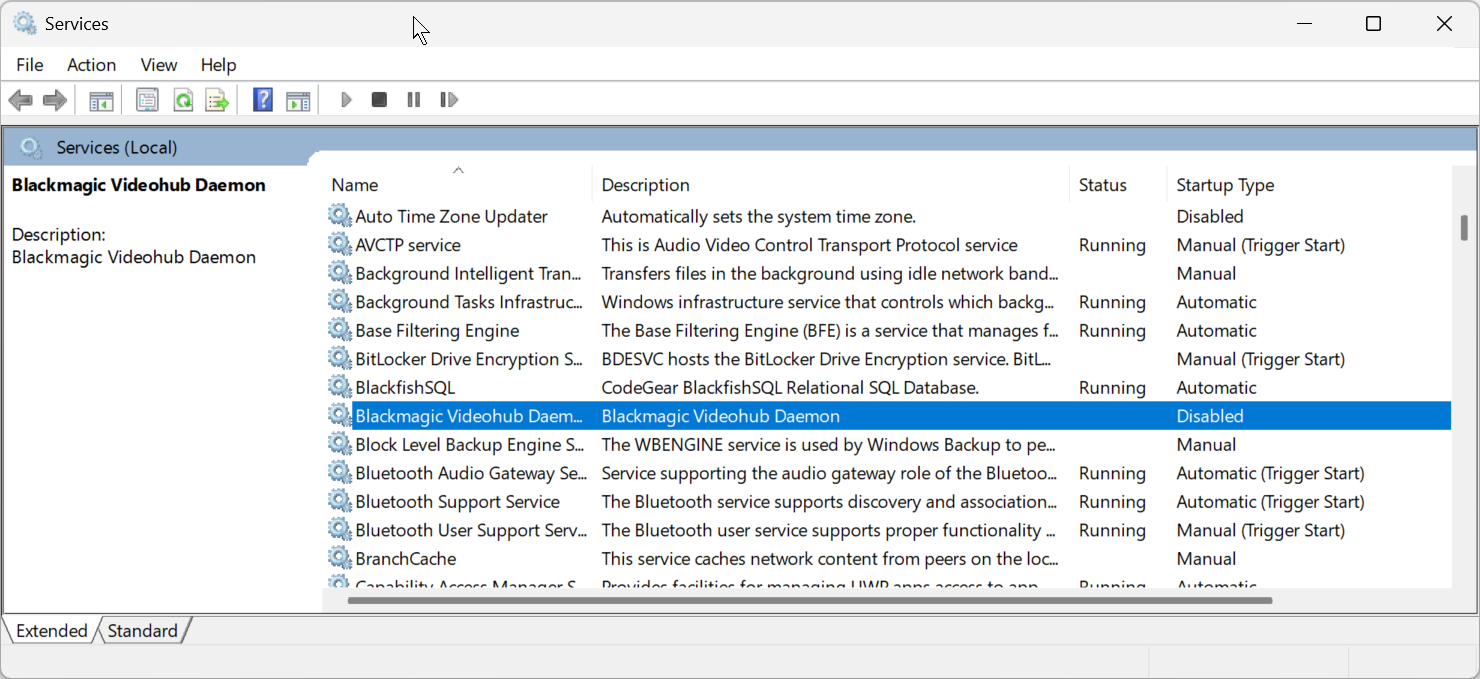Click the gear icon beside BlackfishSQL
The image size is (1480, 679).
click(340, 388)
